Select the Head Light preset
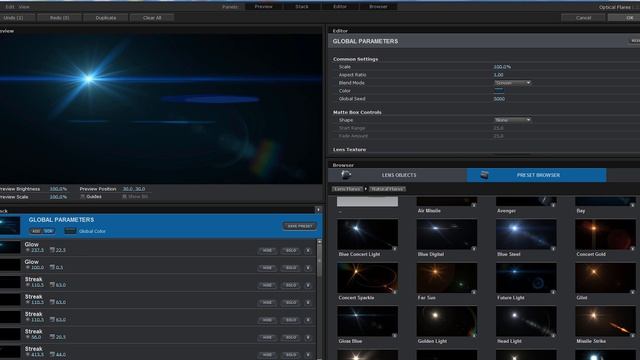Viewport: 640px width, 360px height. click(526, 321)
